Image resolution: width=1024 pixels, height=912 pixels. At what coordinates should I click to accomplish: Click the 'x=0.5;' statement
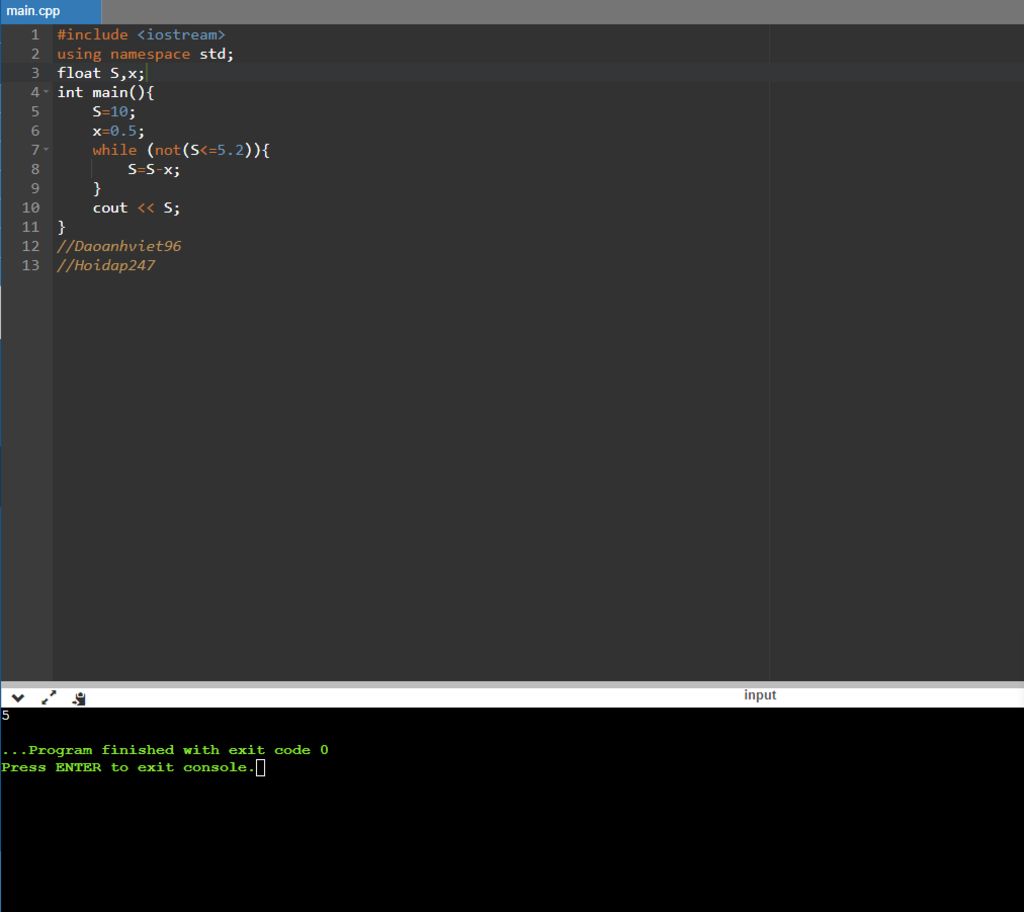[x=118, y=131]
